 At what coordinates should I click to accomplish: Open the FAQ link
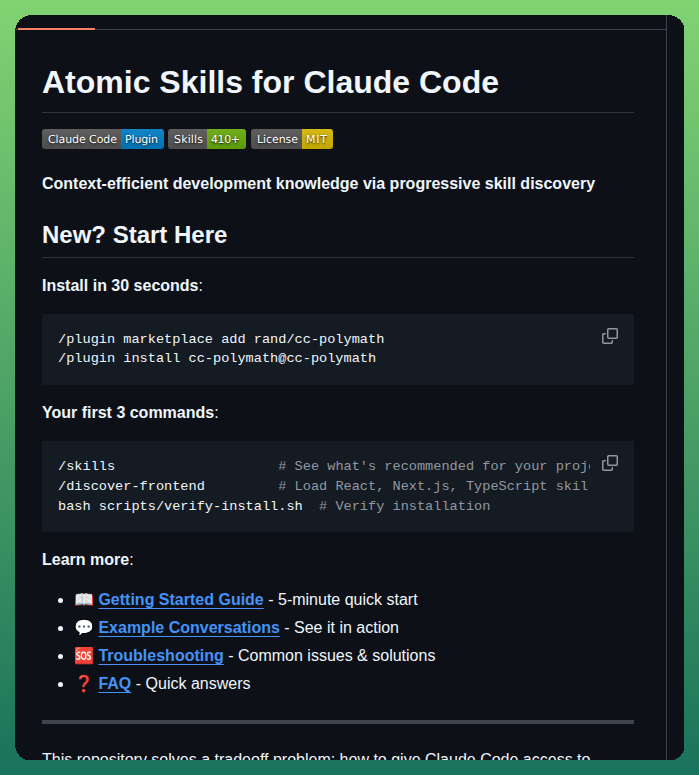click(x=115, y=684)
